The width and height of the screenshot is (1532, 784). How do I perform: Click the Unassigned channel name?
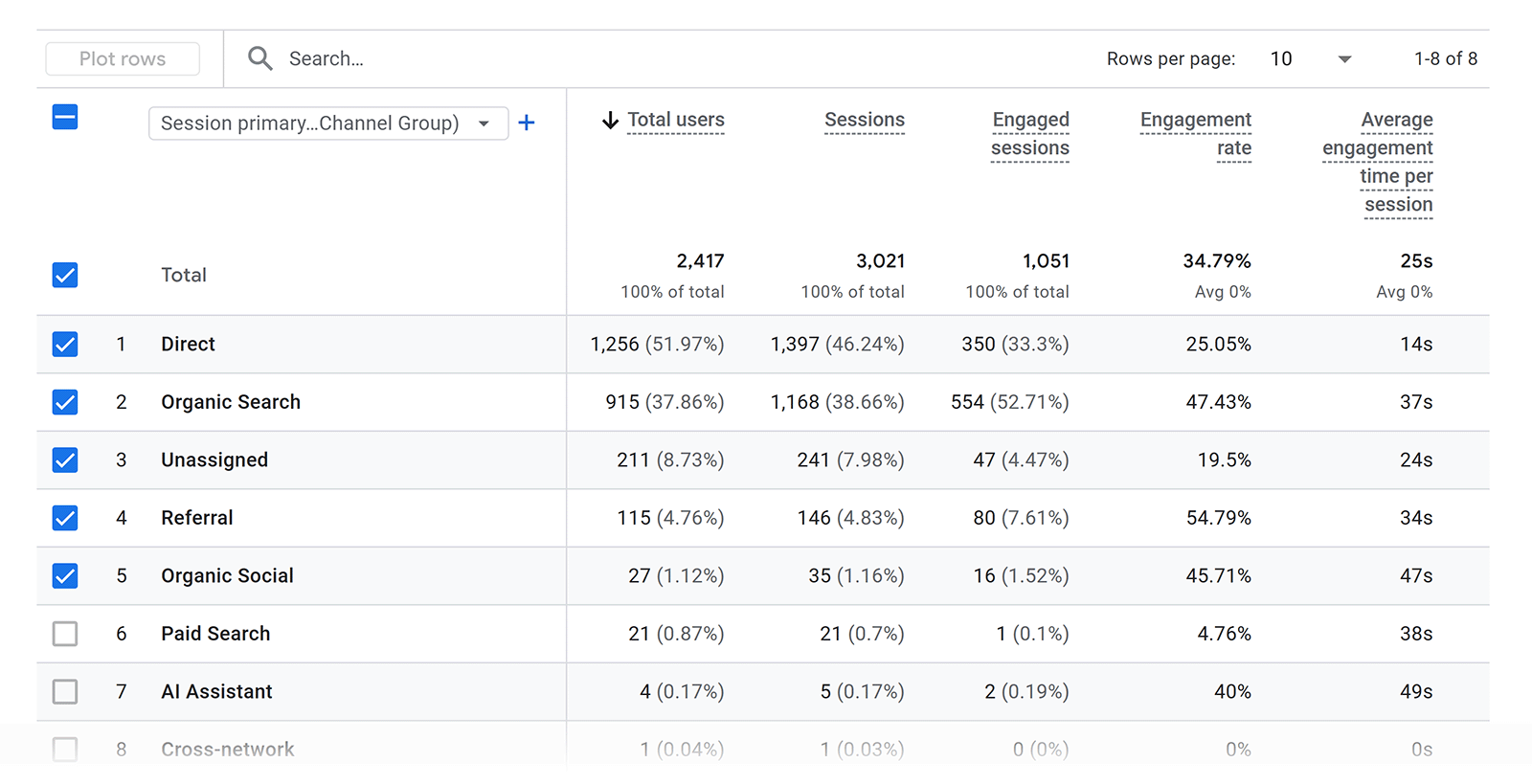pos(214,460)
